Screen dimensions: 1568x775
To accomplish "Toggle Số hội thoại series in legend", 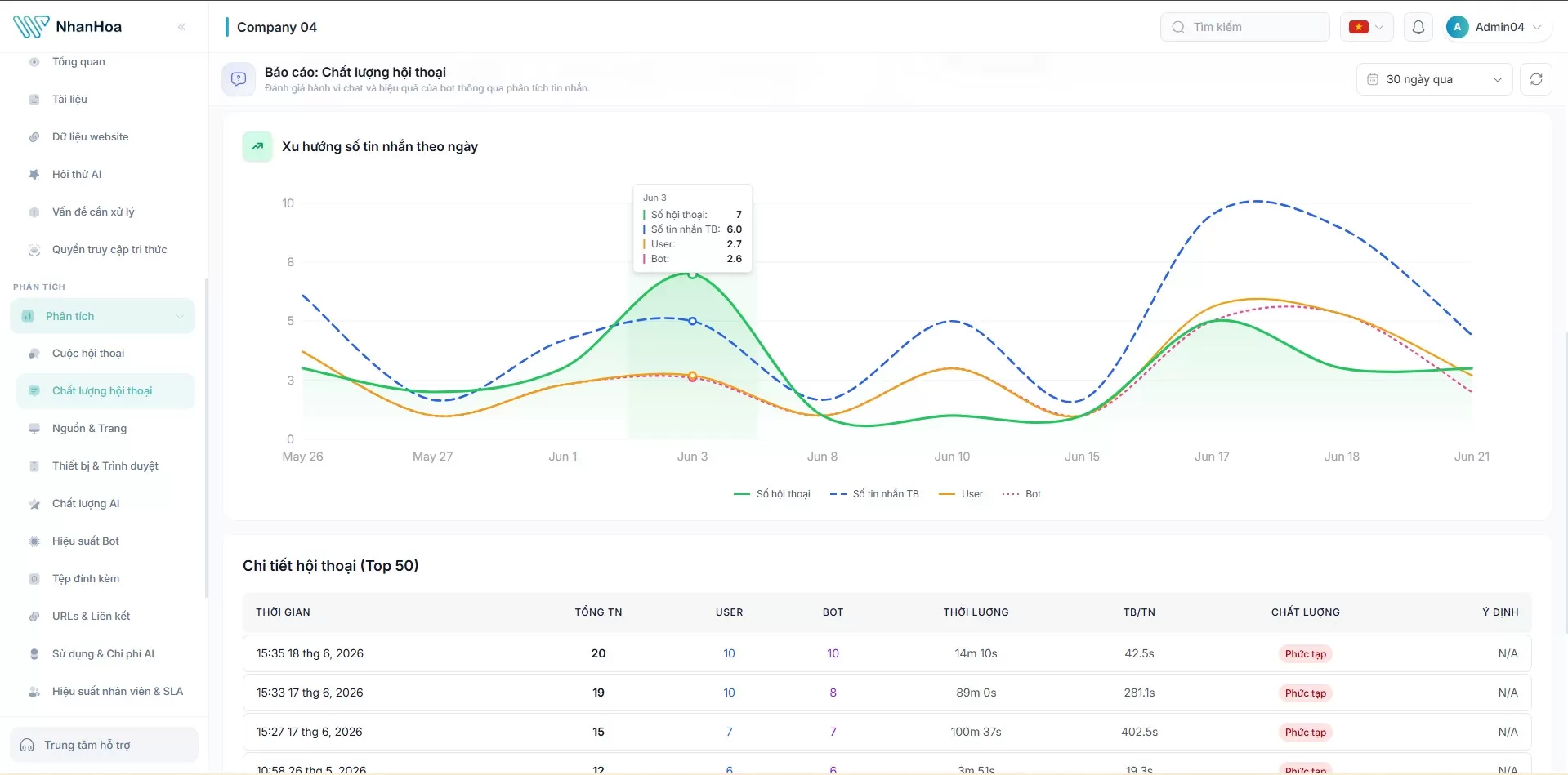I will coord(772,494).
